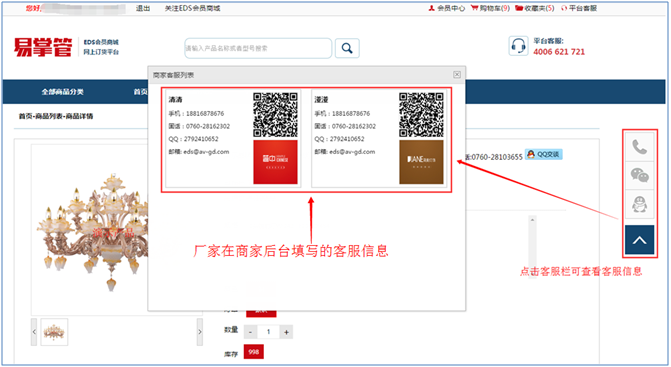The width and height of the screenshot is (671, 367).
Task: Open 全部商品分类 navigation menu
Action: (x=62, y=92)
